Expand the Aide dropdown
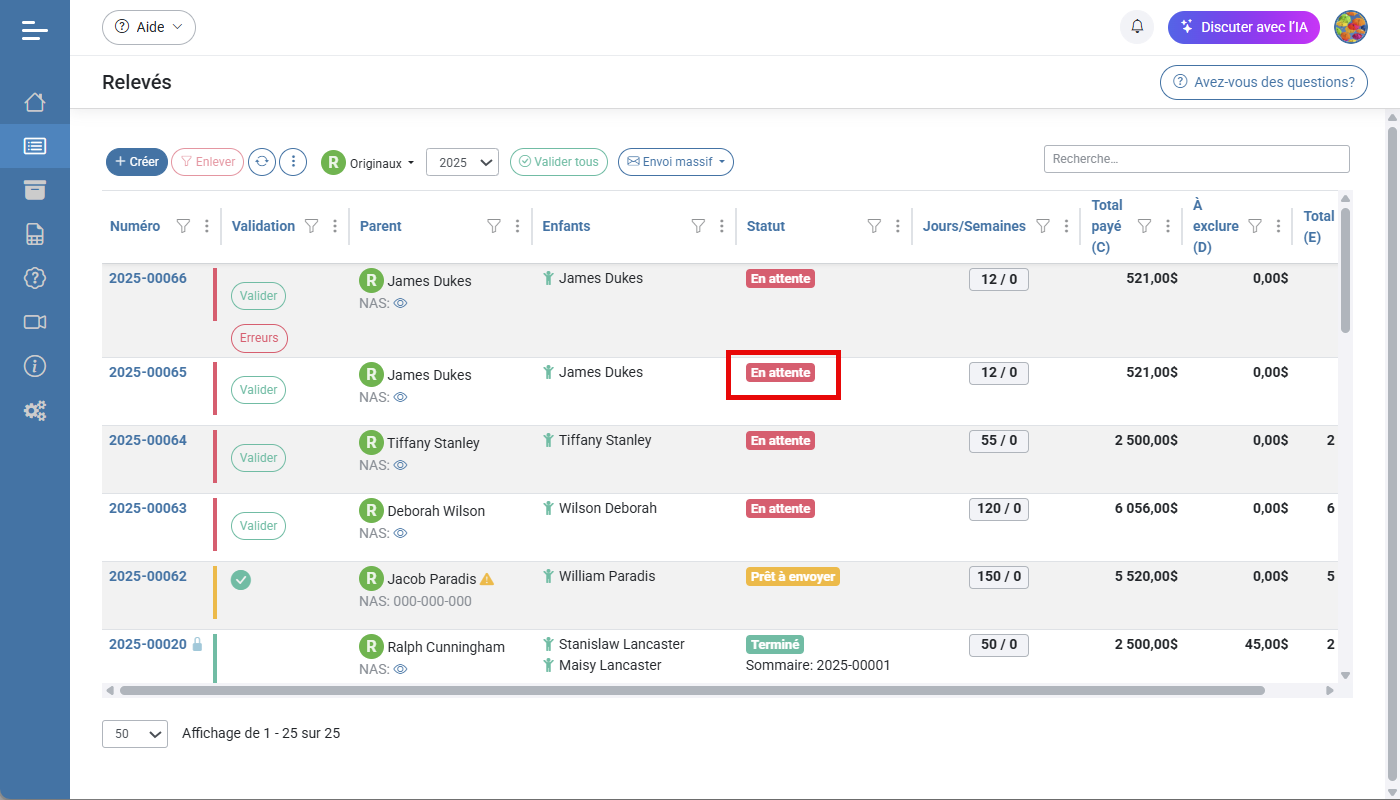 [149, 27]
